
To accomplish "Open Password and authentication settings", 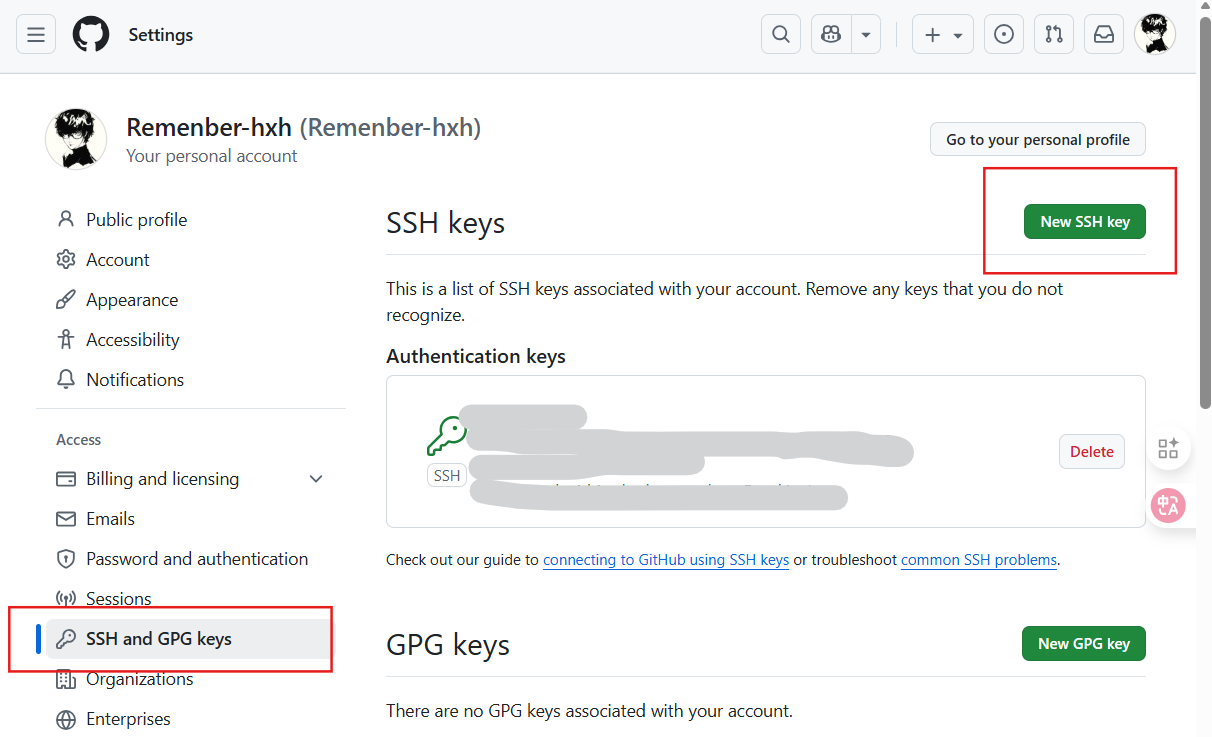I will (196, 558).
